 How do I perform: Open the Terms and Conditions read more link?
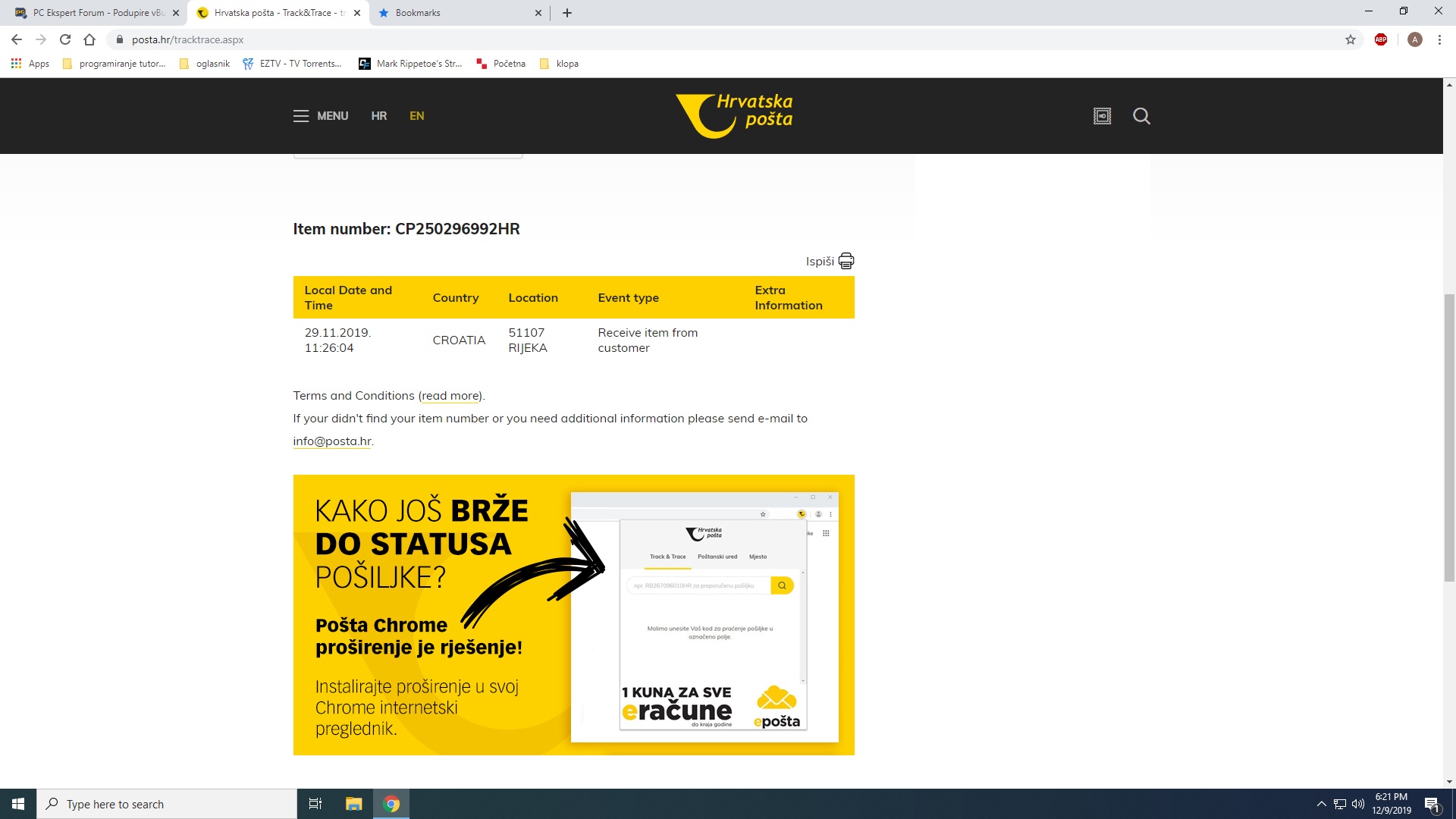(450, 396)
